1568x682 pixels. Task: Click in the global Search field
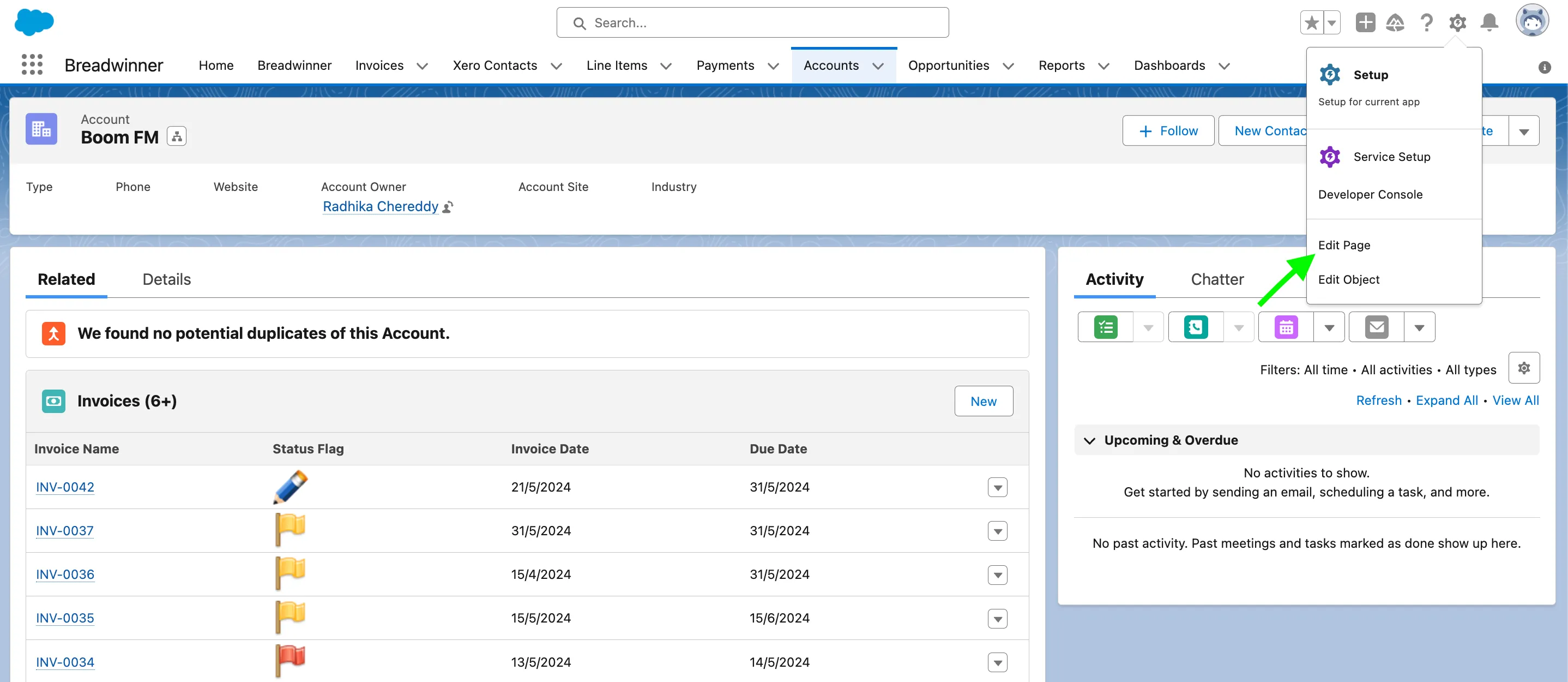752,22
